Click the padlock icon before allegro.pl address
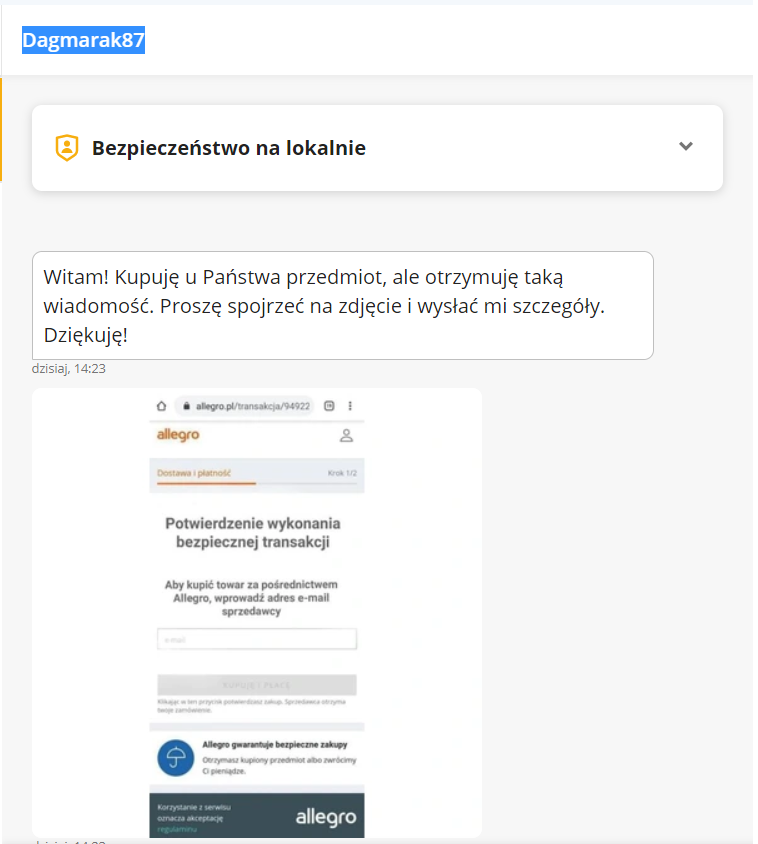Viewport: 758px width, 844px height. pyautogui.click(x=186, y=407)
